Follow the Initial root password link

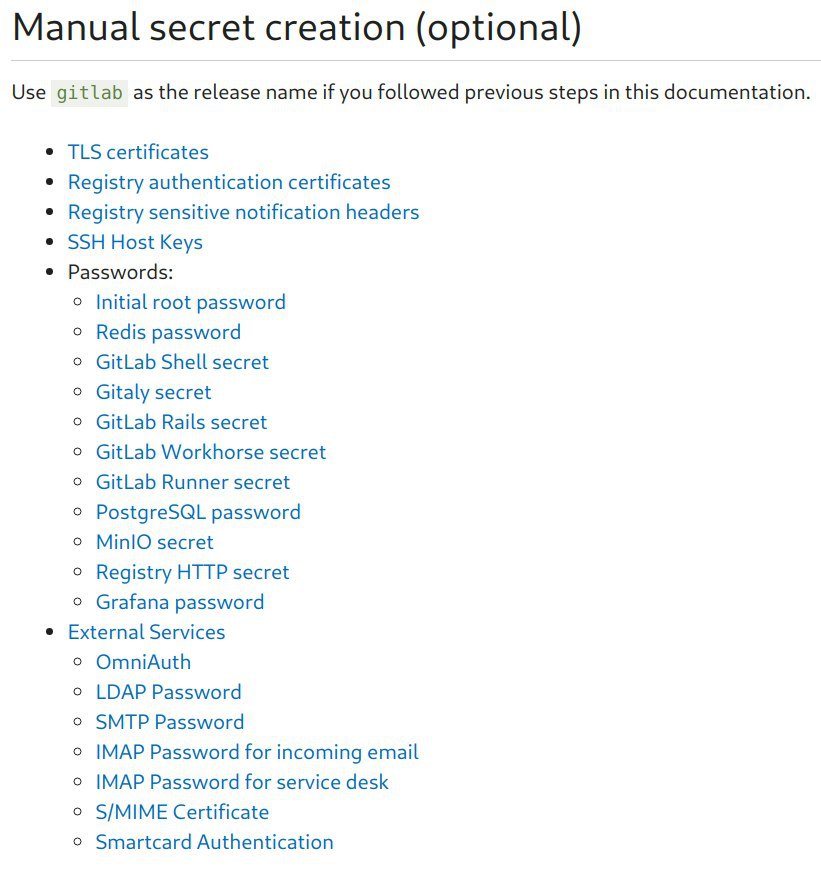(191, 302)
